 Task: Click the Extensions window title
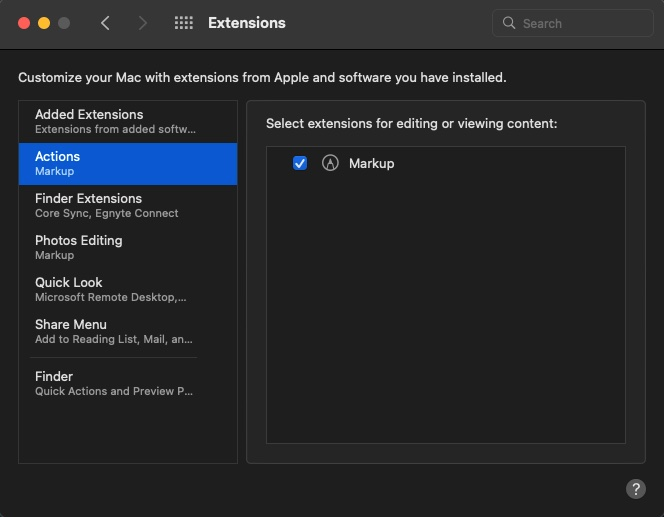click(x=247, y=23)
